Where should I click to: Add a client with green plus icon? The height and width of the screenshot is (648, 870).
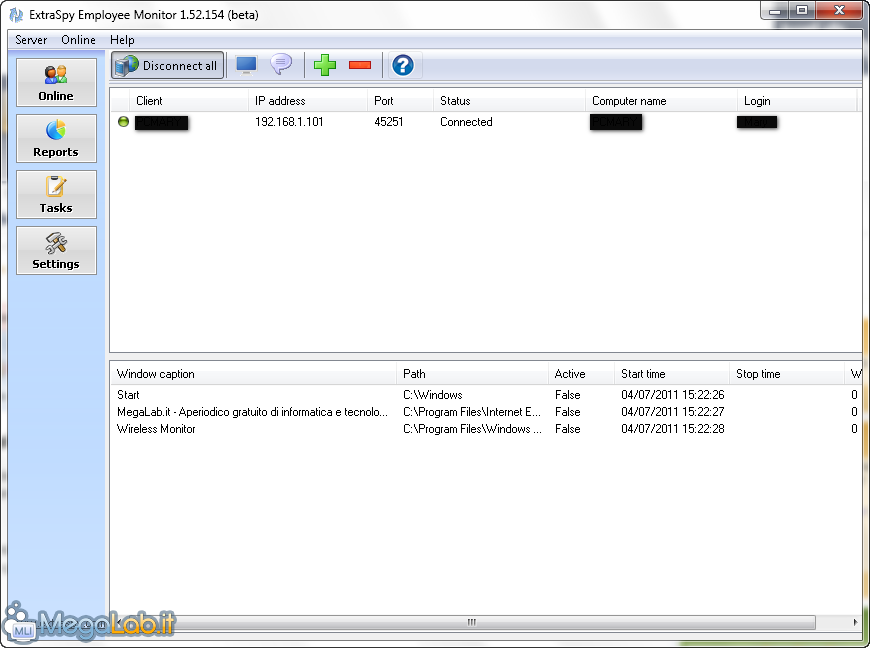click(325, 65)
